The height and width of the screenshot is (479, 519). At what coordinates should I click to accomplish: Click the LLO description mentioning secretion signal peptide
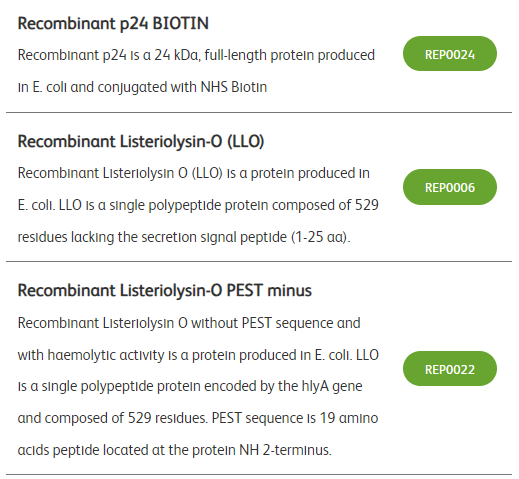tap(198, 205)
